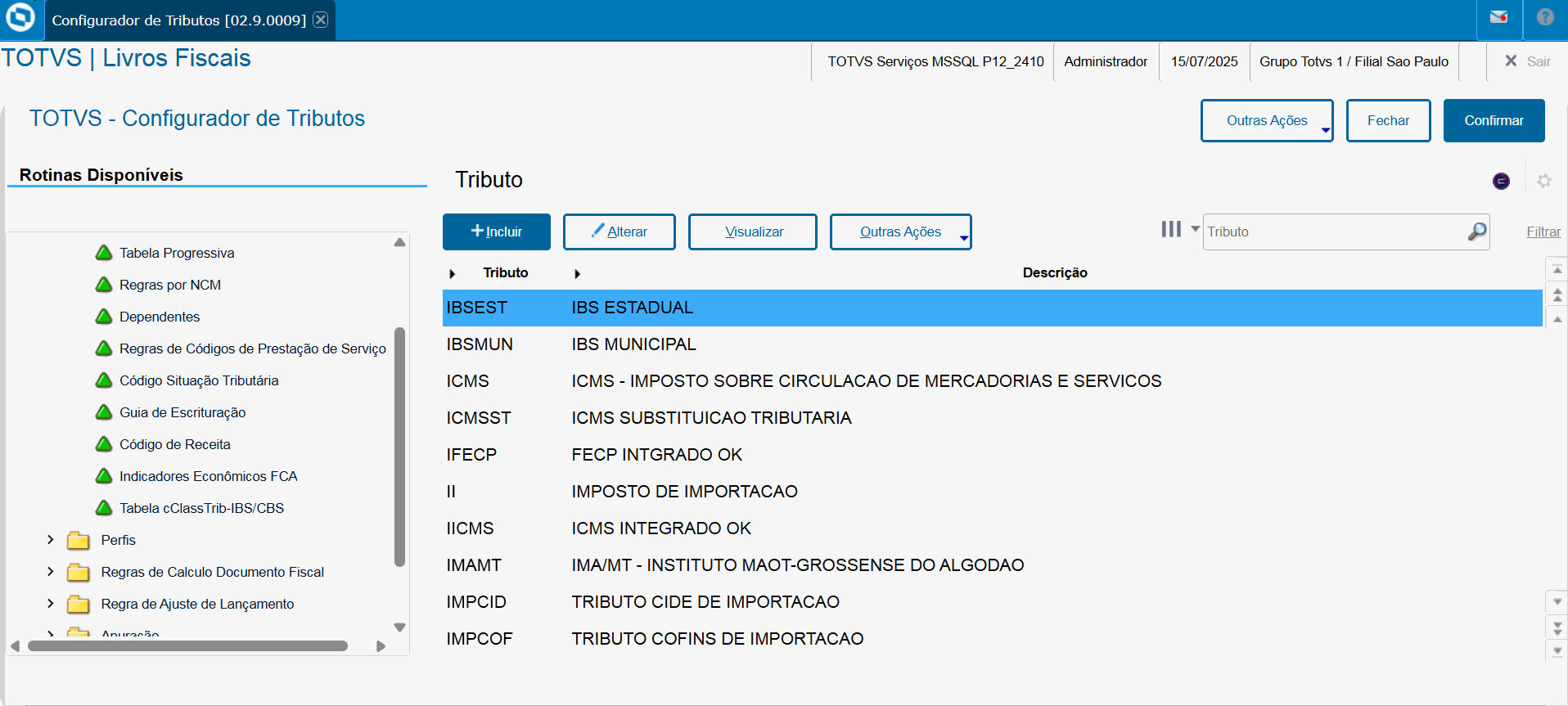1568x706 pixels.
Task: Open Tabela Progressiva routine
Action: pyautogui.click(x=177, y=253)
